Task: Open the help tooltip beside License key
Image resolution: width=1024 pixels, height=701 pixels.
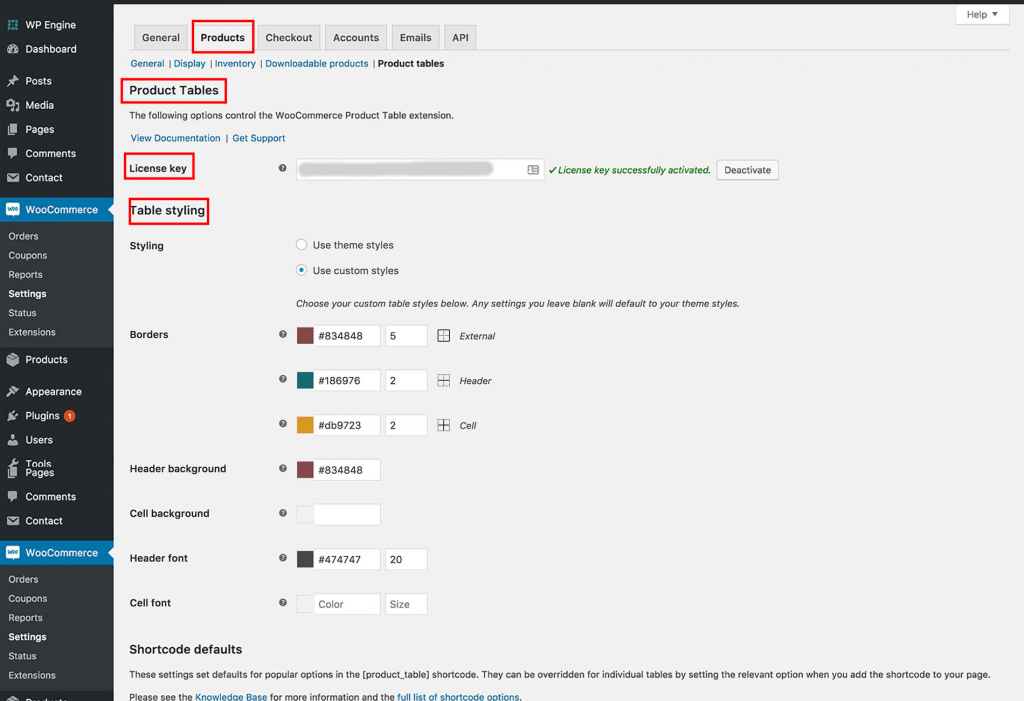Action: [283, 168]
